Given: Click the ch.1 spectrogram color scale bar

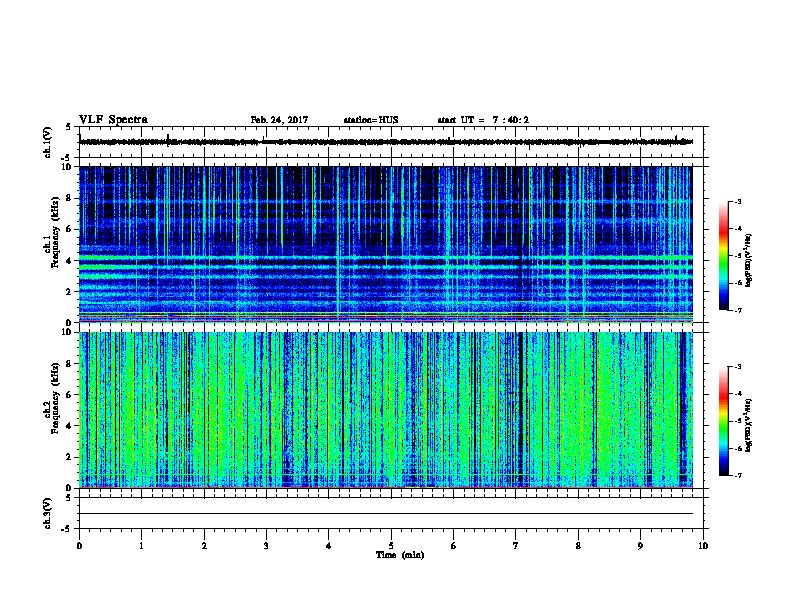Looking at the screenshot, I should click(x=723, y=256).
